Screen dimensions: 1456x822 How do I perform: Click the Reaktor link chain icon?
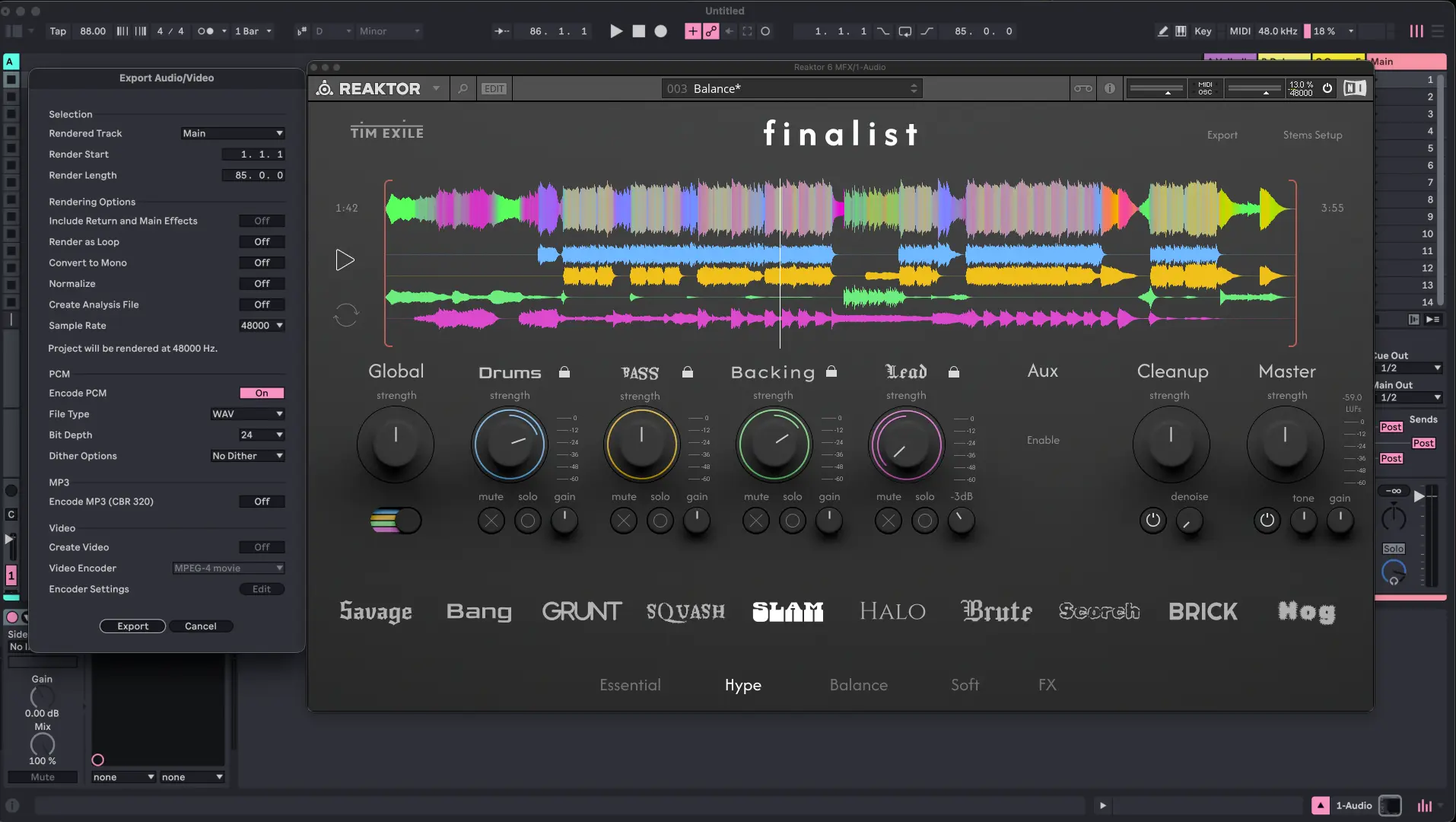click(1083, 88)
